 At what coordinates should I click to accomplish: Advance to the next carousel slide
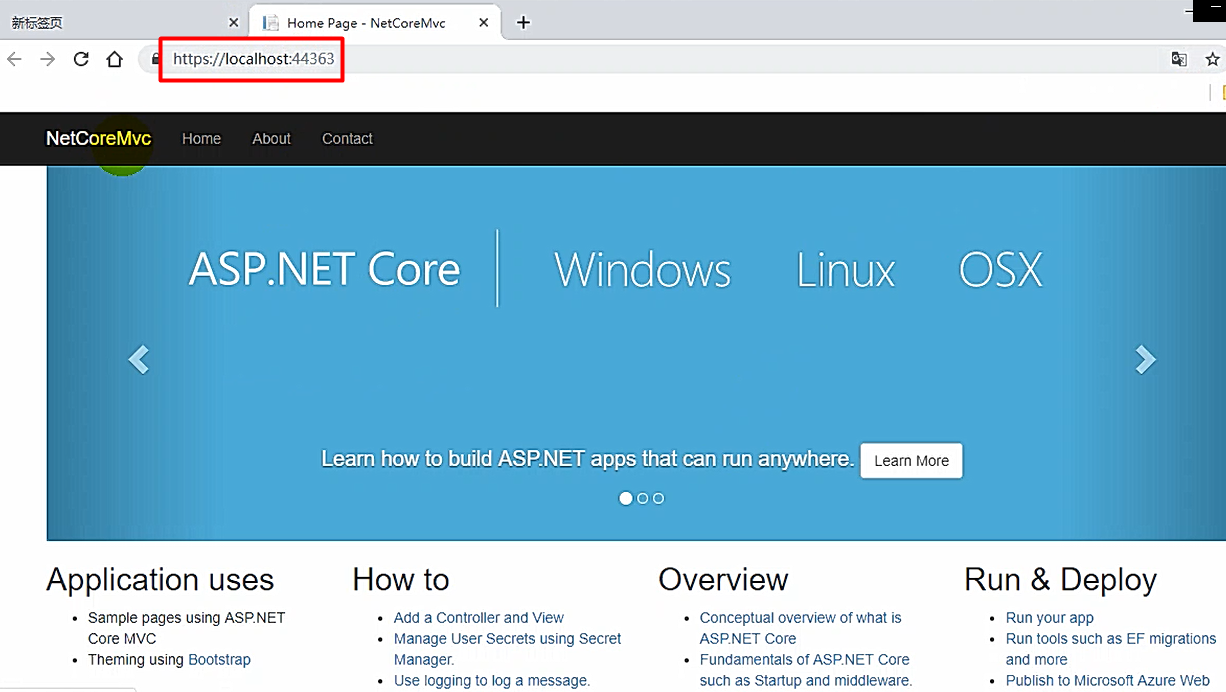point(1145,359)
